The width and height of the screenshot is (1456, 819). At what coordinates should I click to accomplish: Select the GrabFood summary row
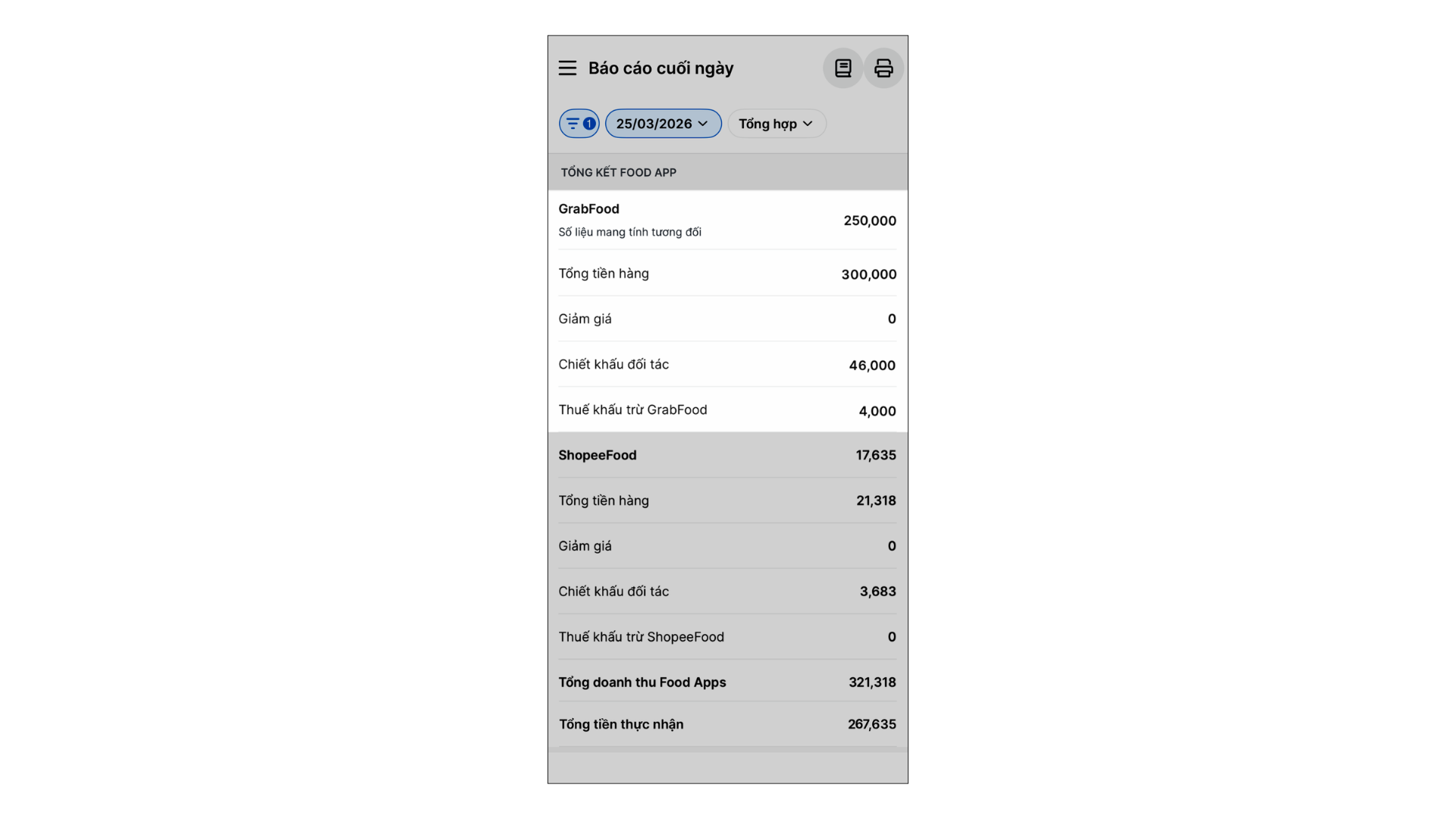click(x=727, y=220)
